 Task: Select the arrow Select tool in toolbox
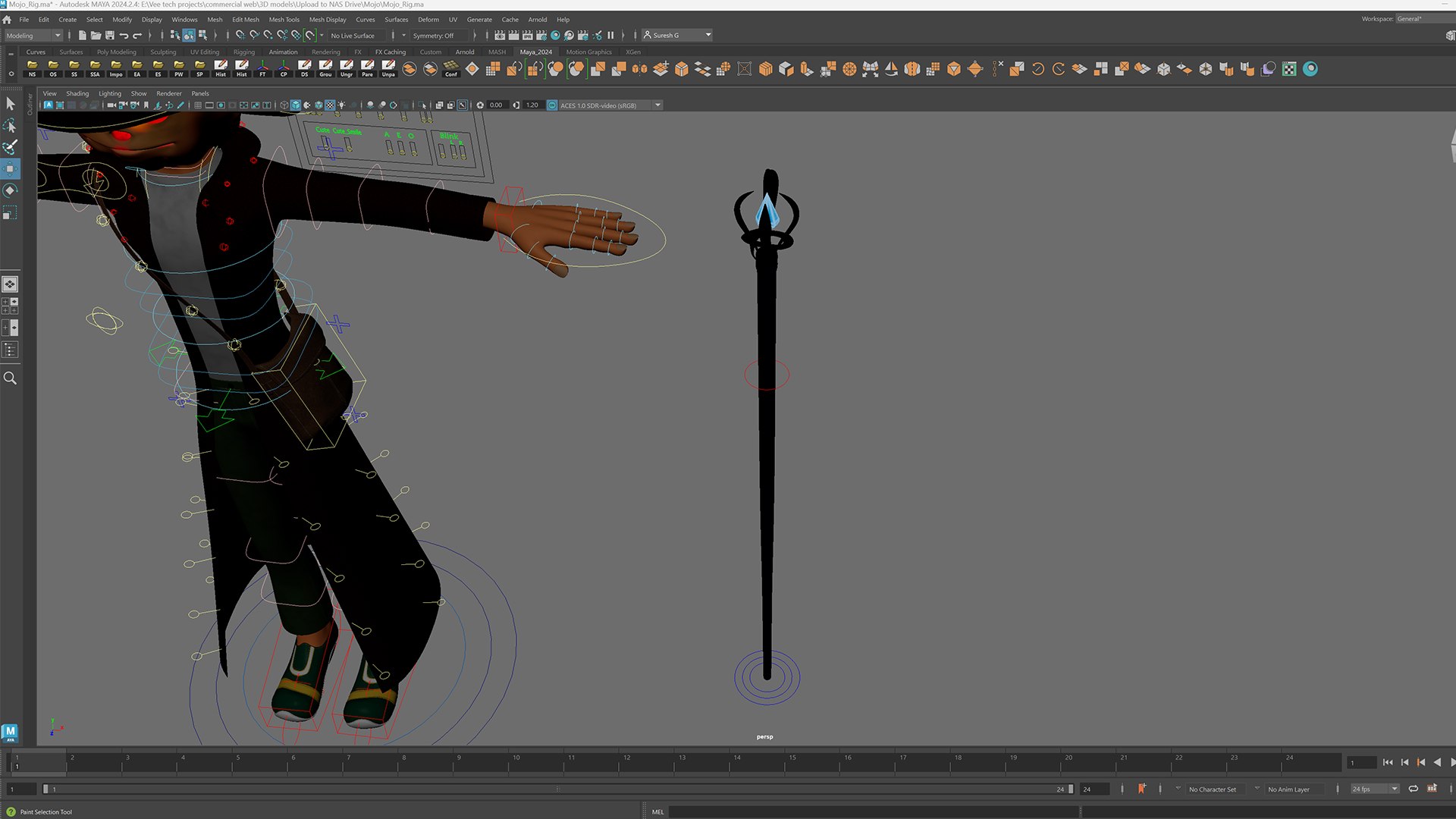(x=10, y=103)
